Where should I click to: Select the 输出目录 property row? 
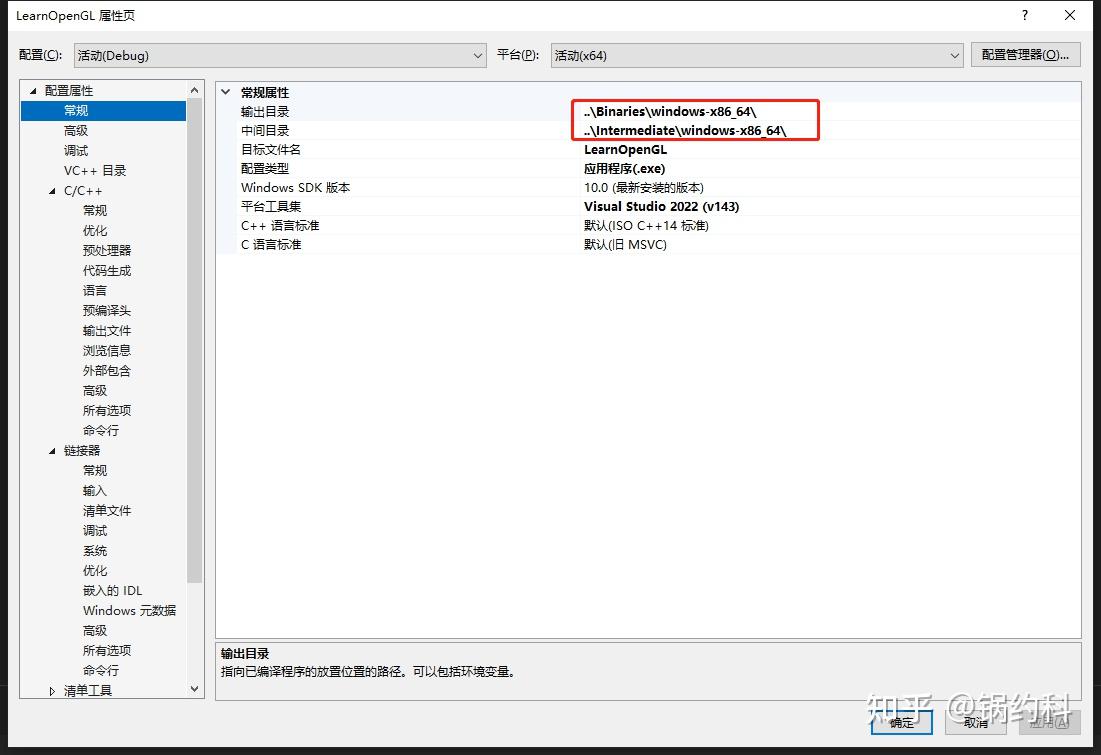pyautogui.click(x=649, y=112)
